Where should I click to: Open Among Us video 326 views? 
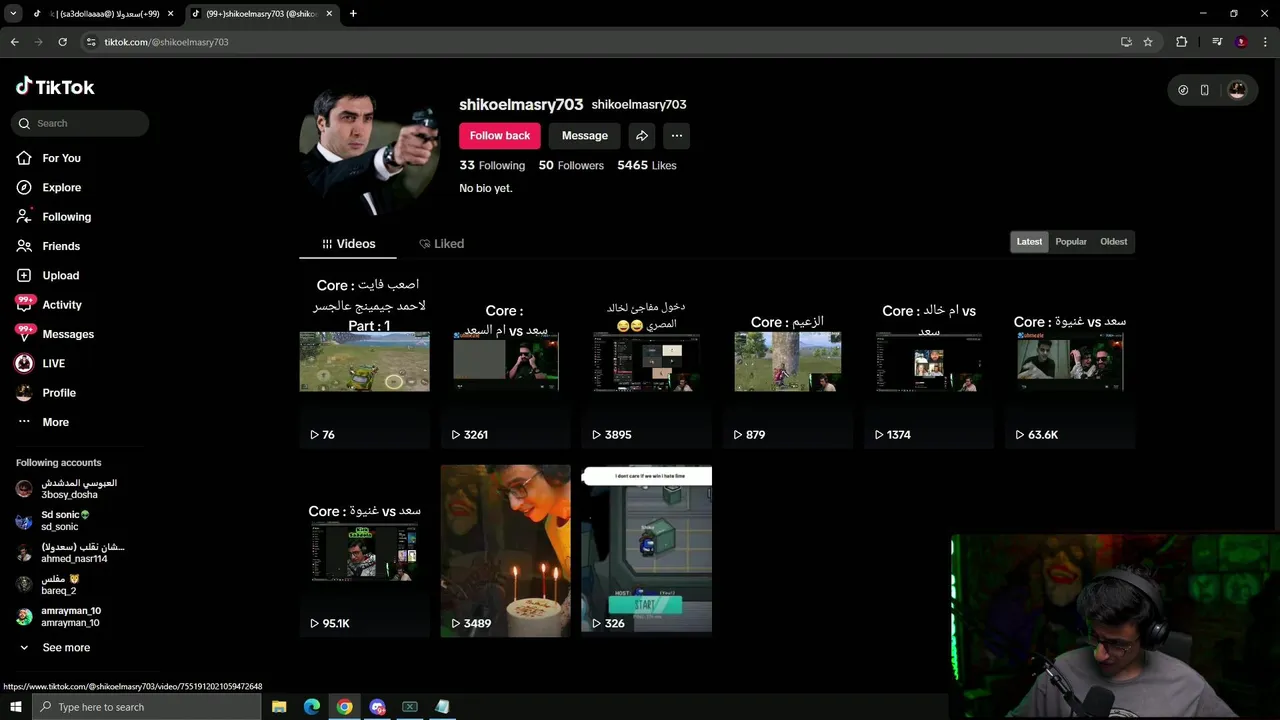(646, 551)
